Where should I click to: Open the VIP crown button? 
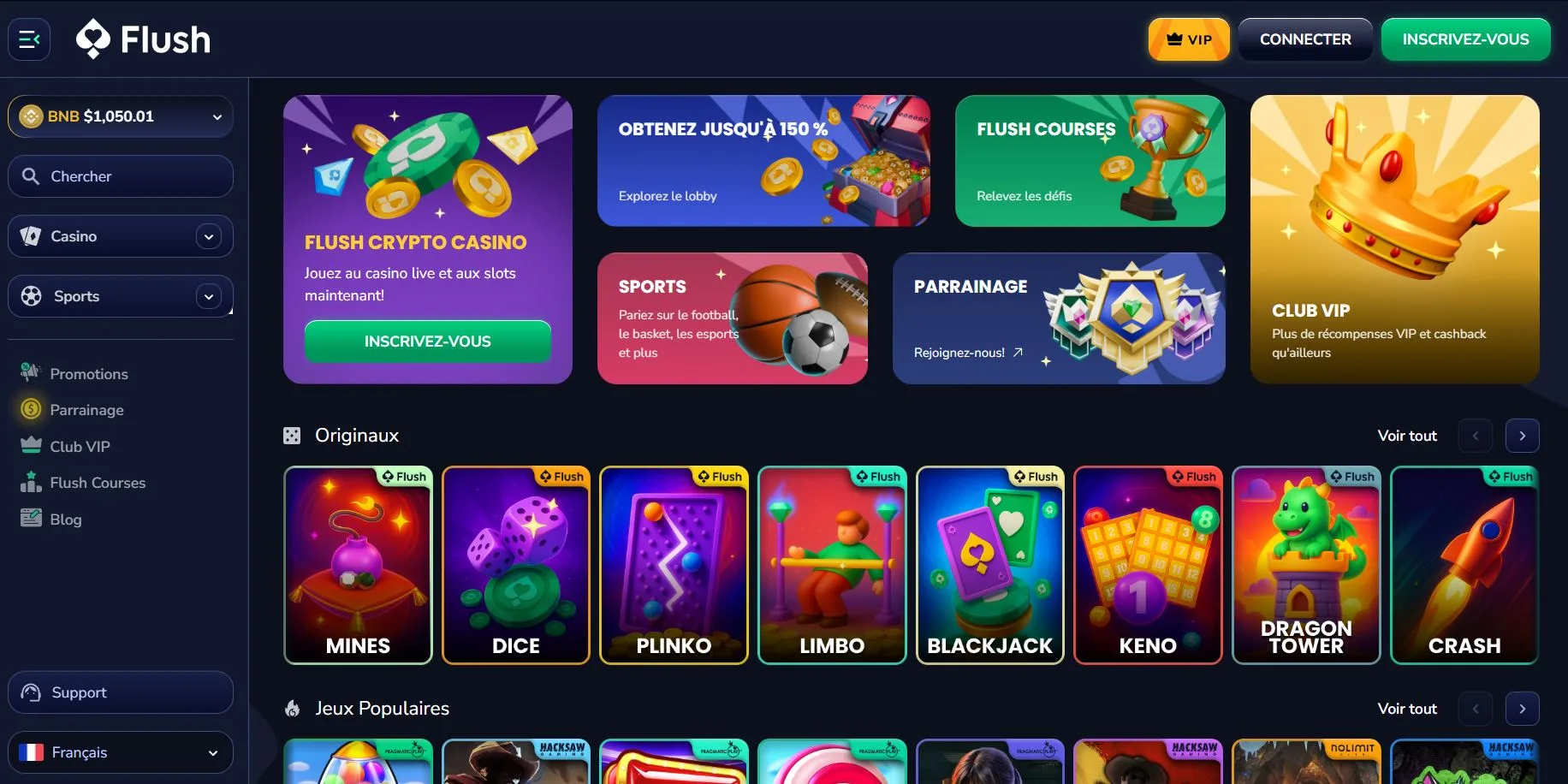click(1189, 39)
